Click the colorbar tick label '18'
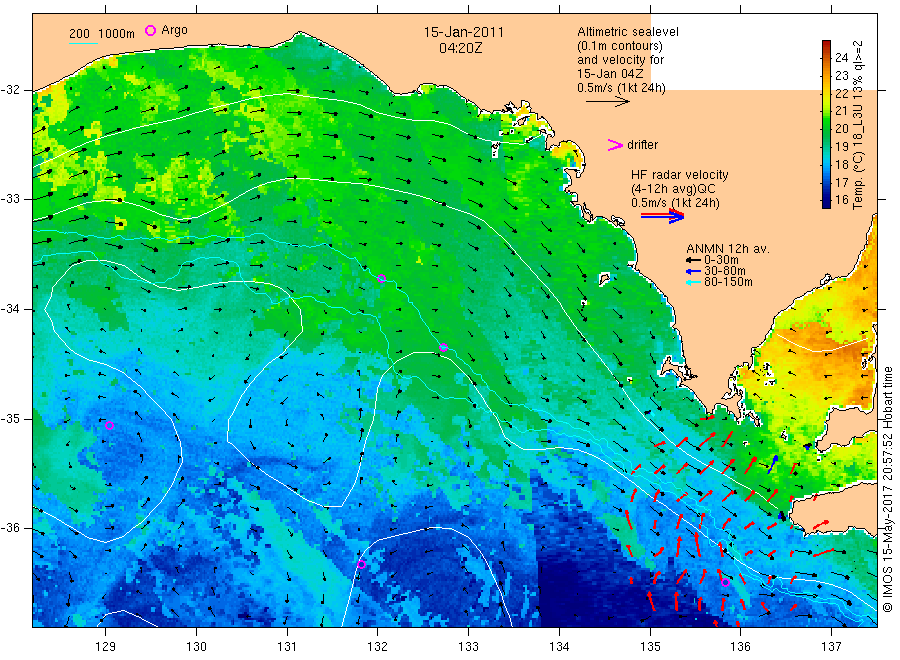This screenshot has height=660, width=900. coord(841,165)
